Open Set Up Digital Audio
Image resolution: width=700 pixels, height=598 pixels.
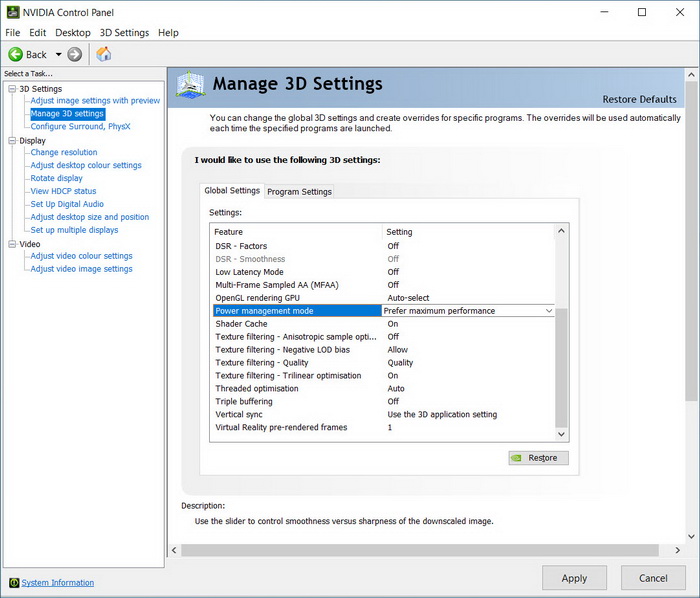click(x=67, y=204)
